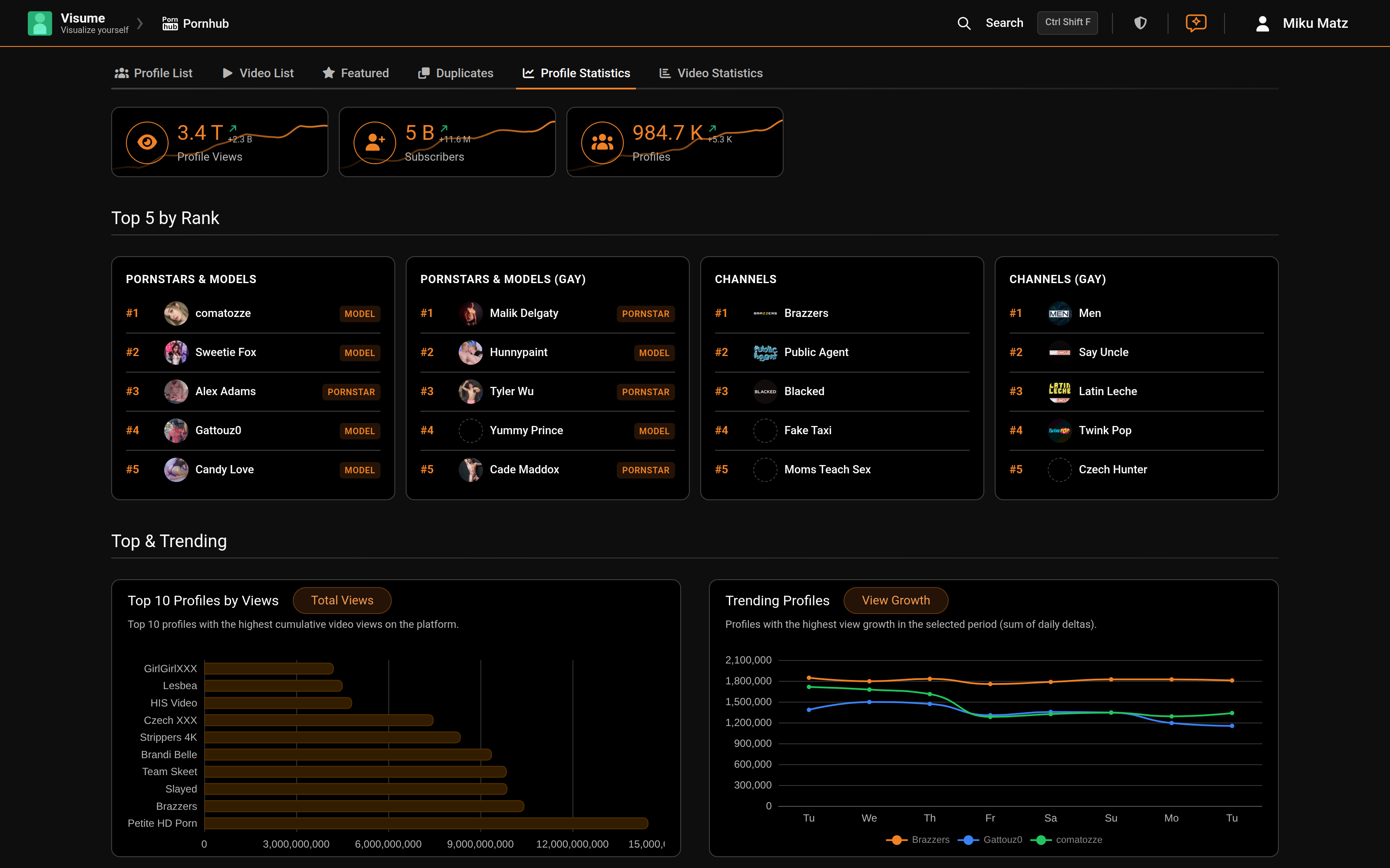This screenshot has height=868, width=1390.
Task: Click Alex Adams avatar thumbnail
Action: tap(176, 392)
